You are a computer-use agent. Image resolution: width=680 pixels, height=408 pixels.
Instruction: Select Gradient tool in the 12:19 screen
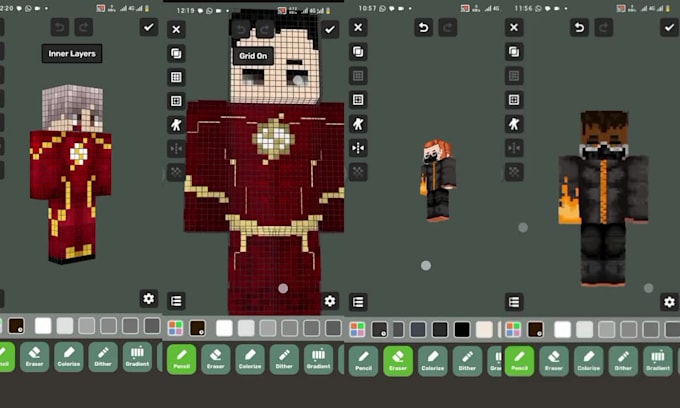[318, 359]
